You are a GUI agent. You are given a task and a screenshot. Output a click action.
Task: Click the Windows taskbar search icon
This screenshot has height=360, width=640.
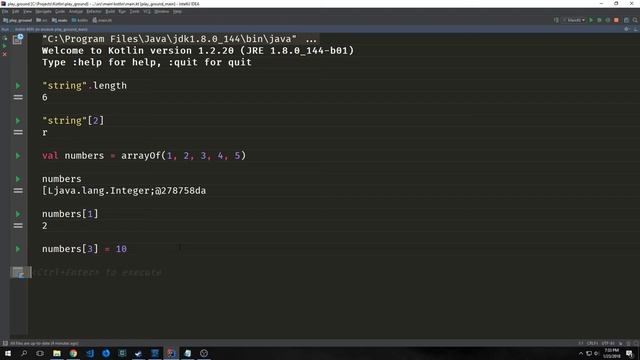24,353
